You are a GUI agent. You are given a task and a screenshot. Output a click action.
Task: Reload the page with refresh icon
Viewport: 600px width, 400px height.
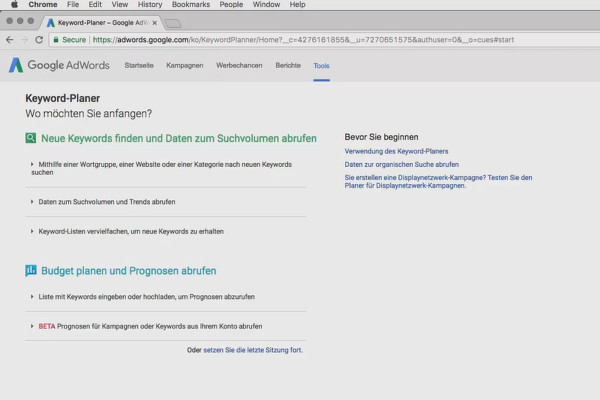pyautogui.click(x=39, y=40)
